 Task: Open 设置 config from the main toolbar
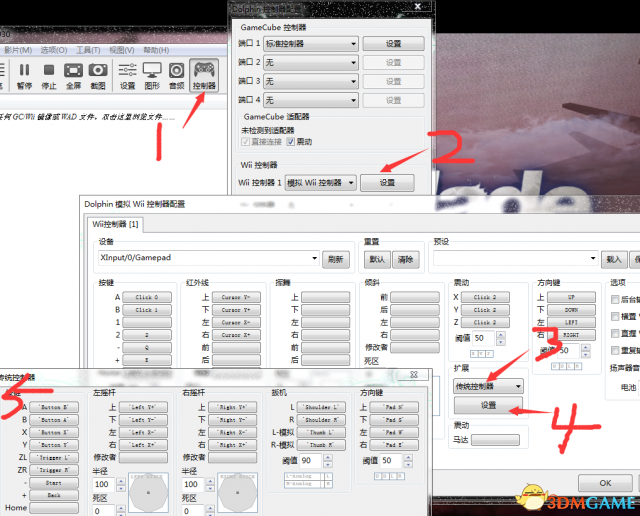127,76
